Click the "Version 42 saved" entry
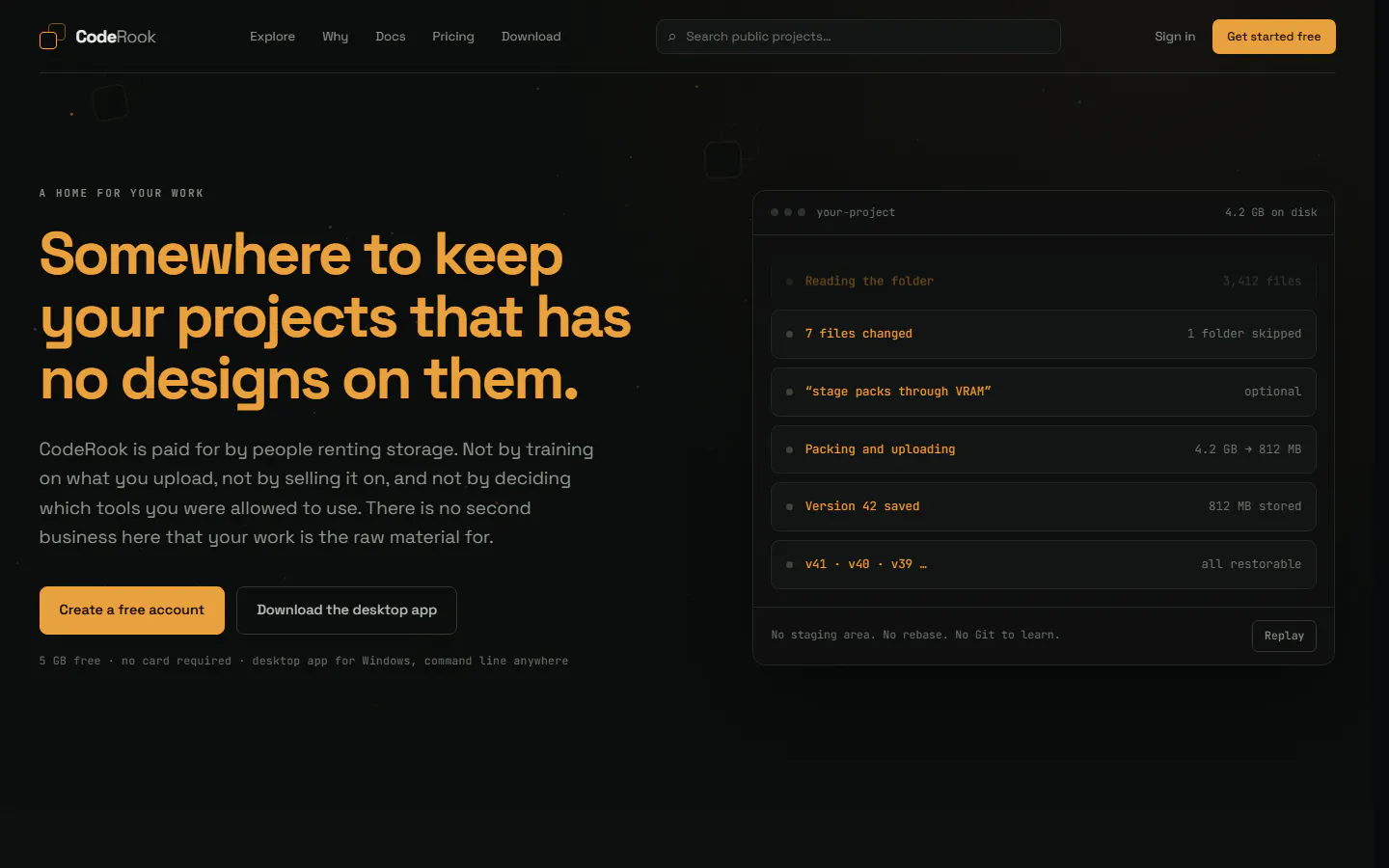Screen dimensions: 1389x868 point(1044,506)
